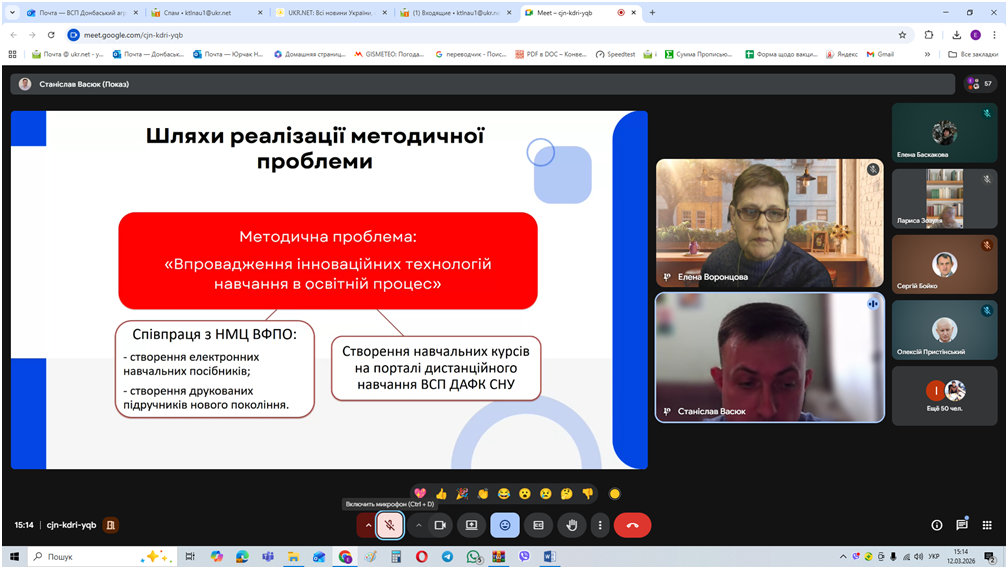
Task: Toggle closed captions button
Action: [538, 525]
